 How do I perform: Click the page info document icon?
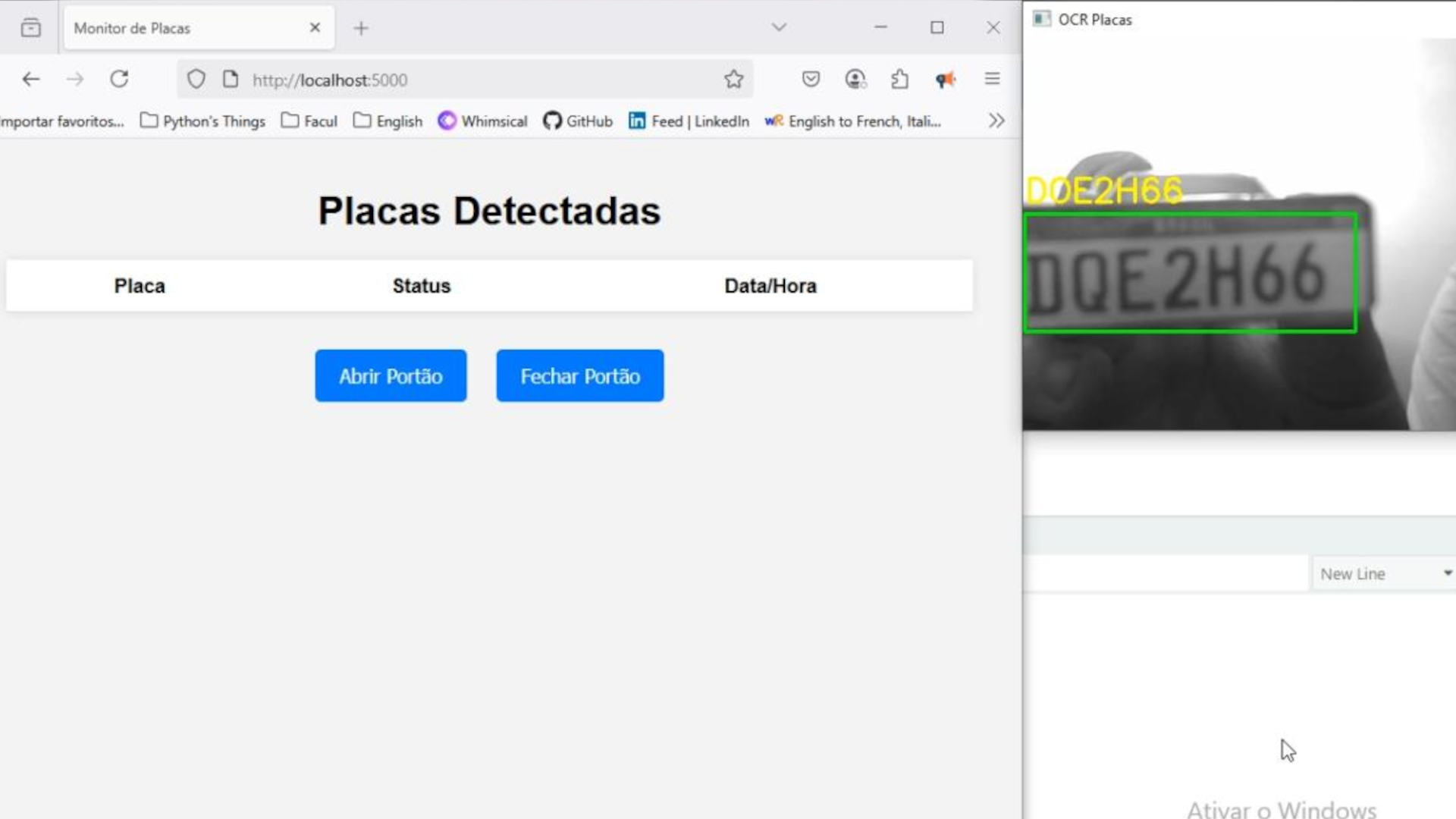[x=231, y=79]
